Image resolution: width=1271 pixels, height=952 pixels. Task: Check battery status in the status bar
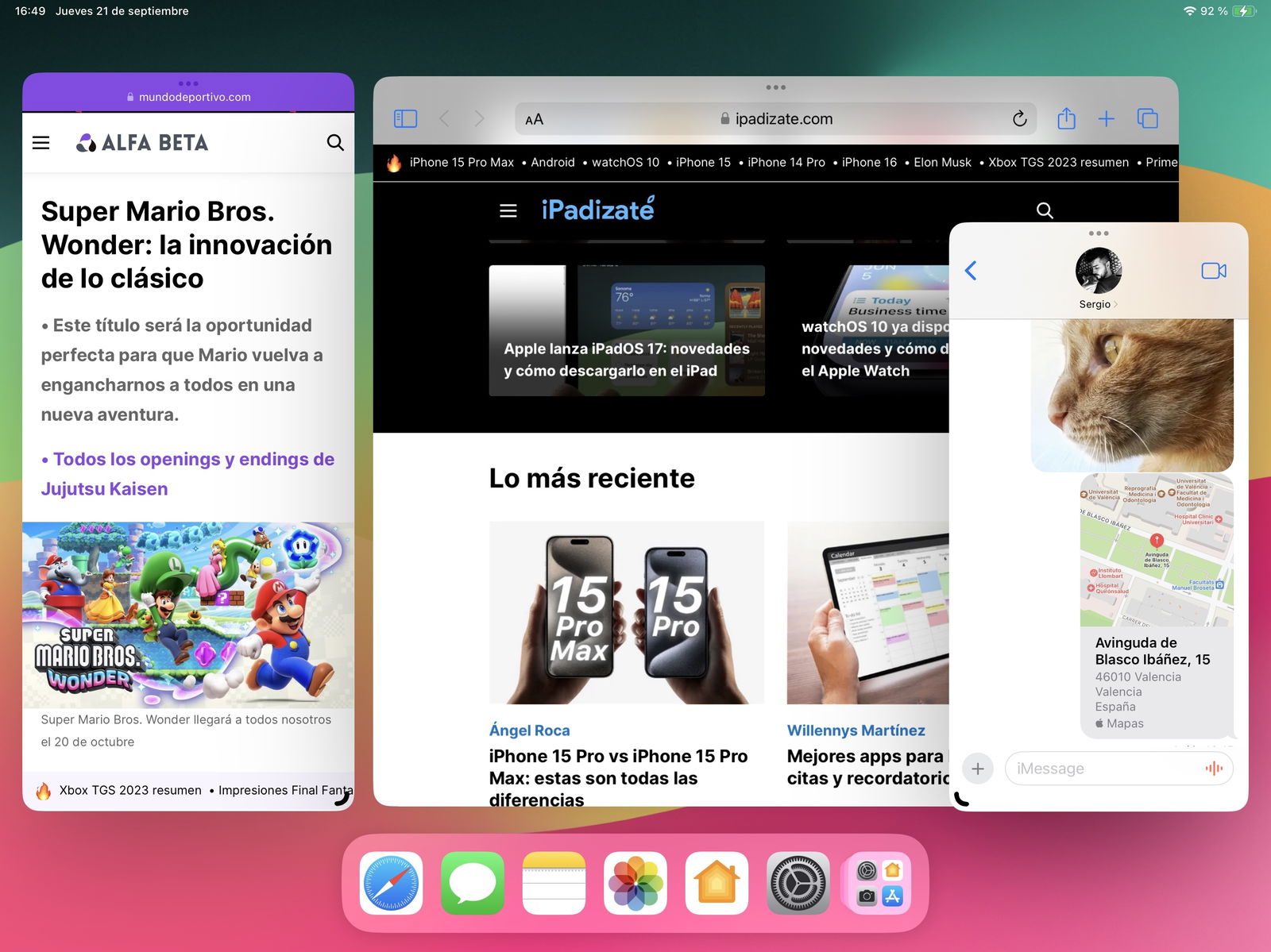coord(1244,11)
